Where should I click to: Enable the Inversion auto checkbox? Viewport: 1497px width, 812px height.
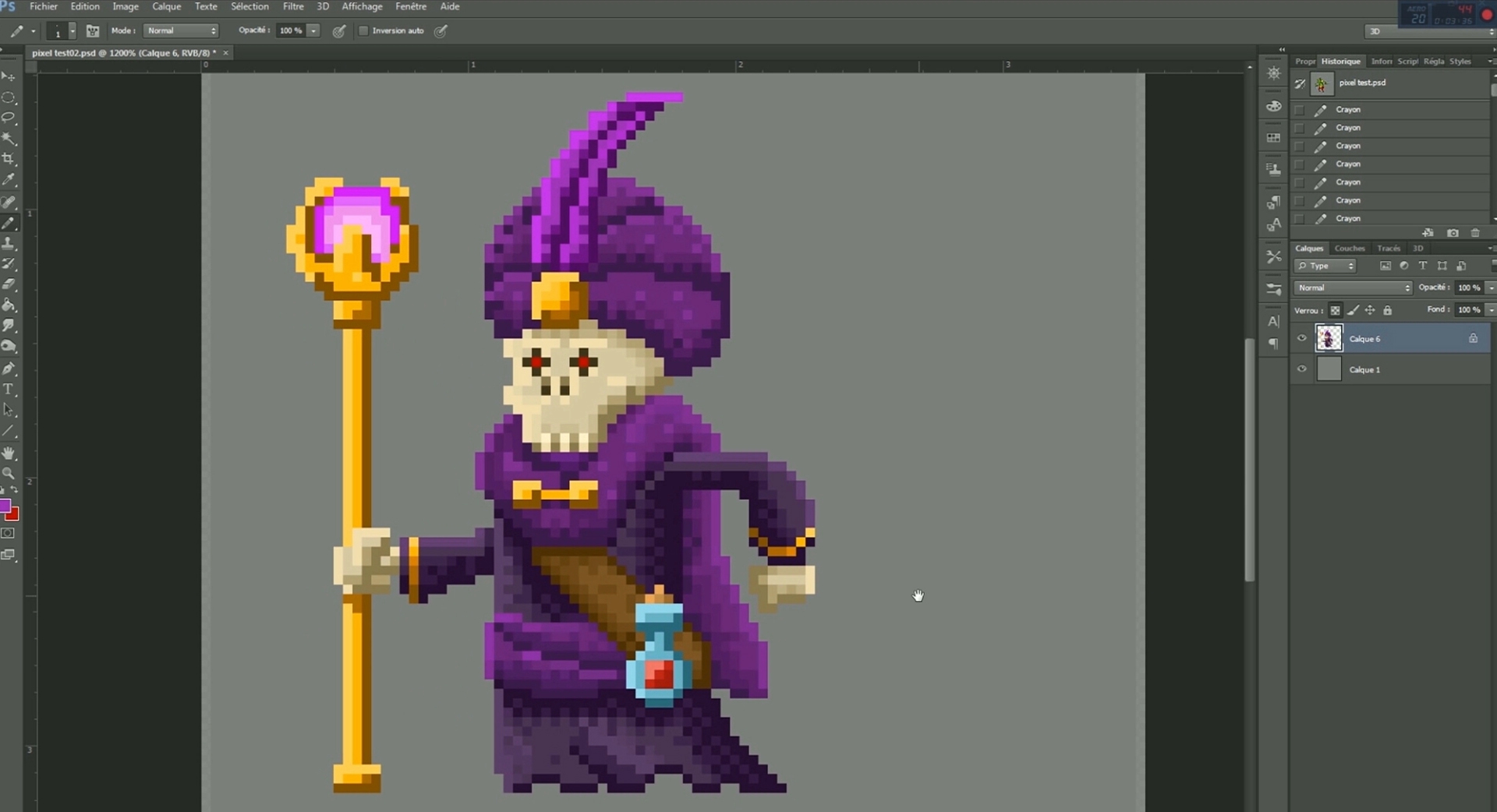tap(363, 31)
